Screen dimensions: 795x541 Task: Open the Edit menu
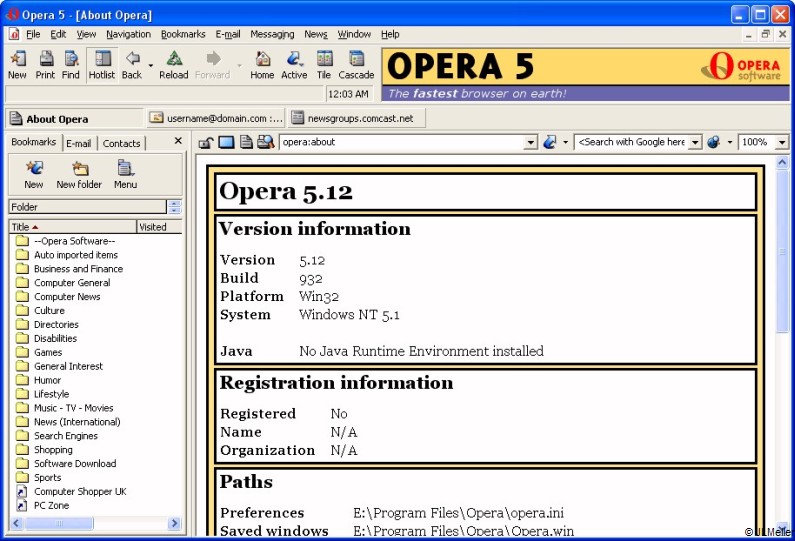click(58, 34)
